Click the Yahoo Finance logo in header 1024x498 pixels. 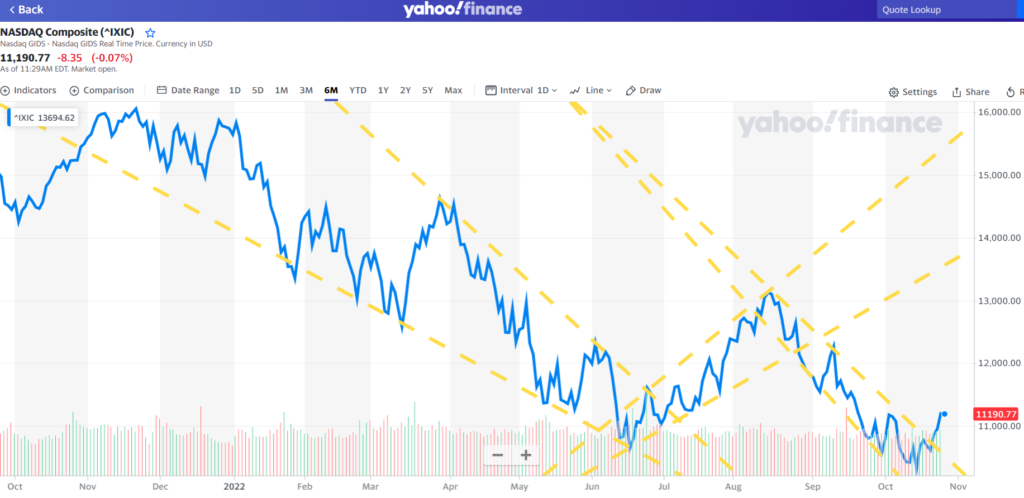click(462, 10)
